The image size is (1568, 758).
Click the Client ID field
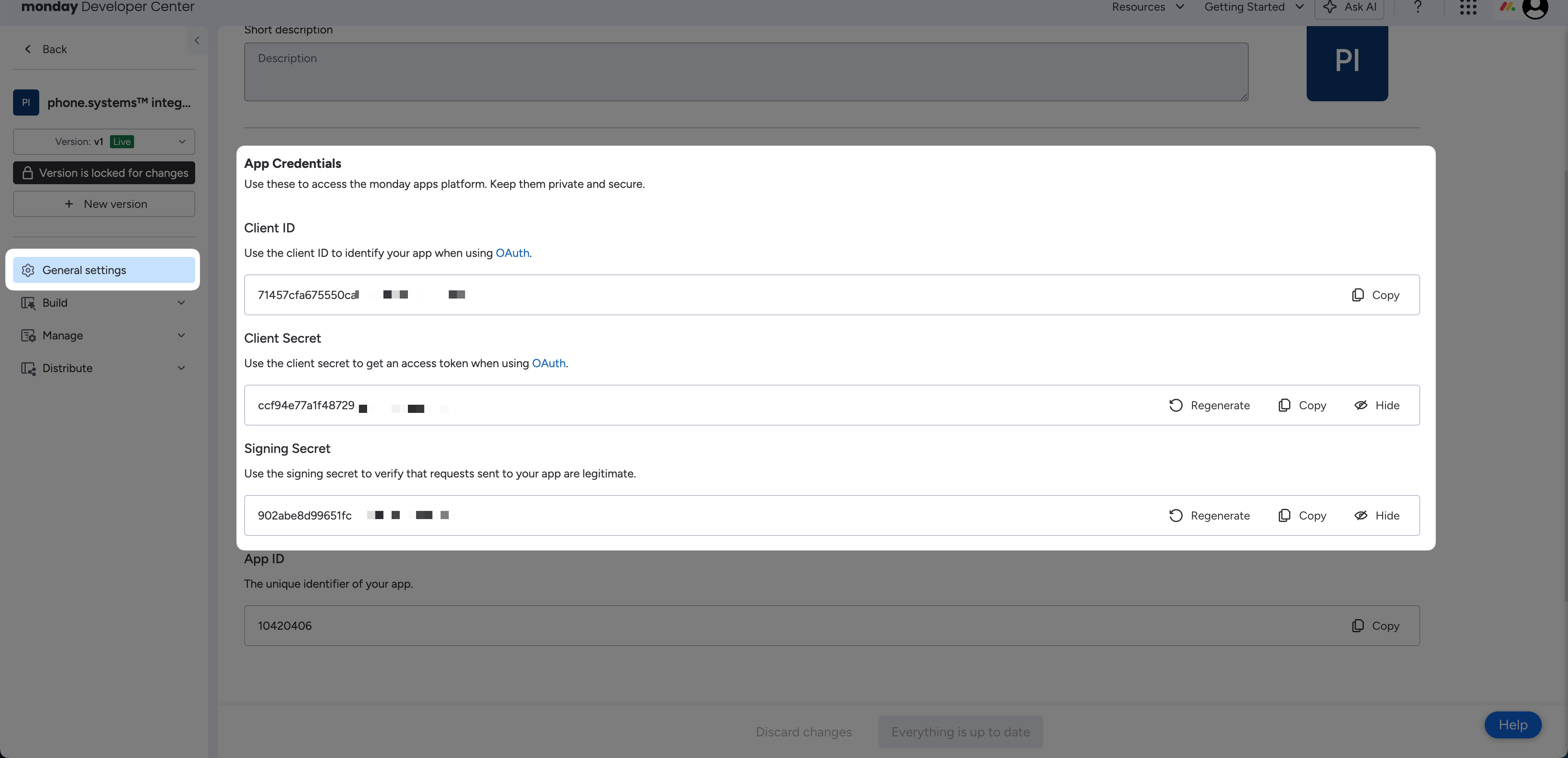pyautogui.click(x=832, y=295)
